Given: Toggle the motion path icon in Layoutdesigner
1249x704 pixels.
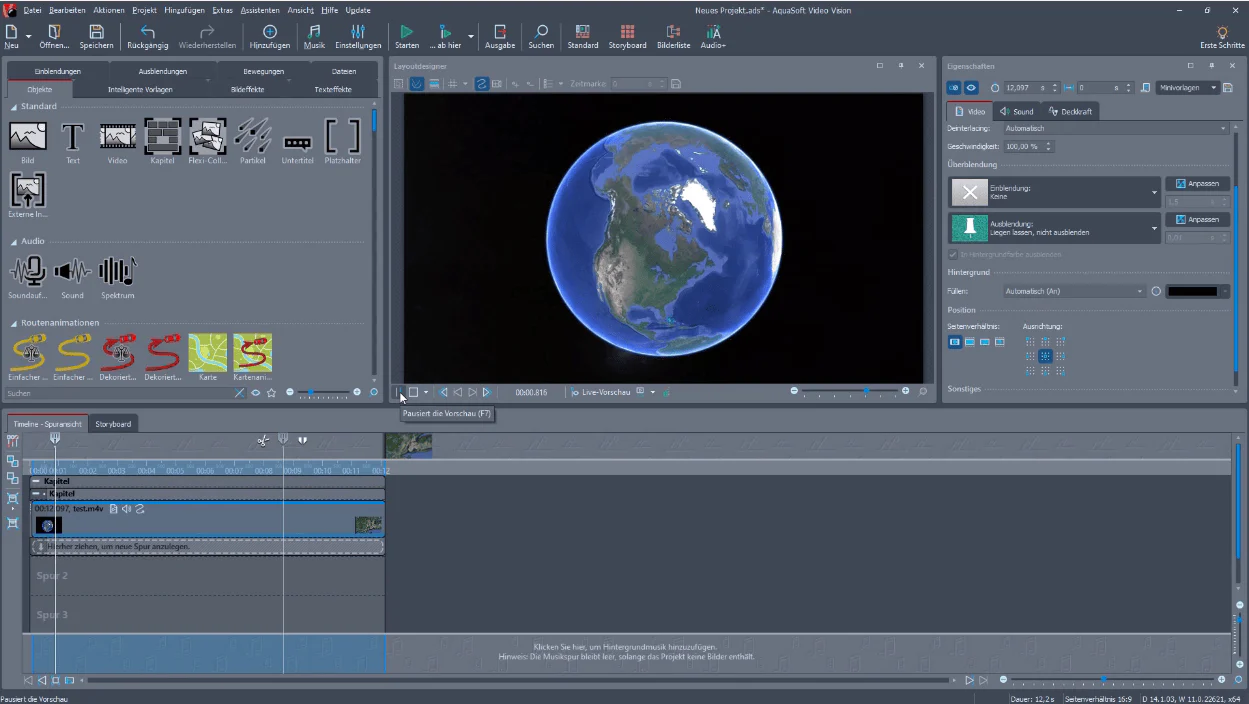Looking at the screenshot, I should 481,84.
